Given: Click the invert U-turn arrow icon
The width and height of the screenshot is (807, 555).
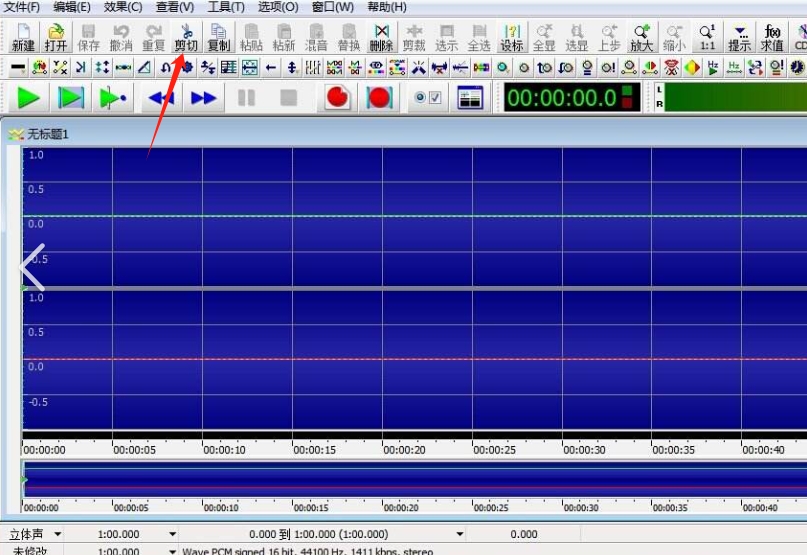Looking at the screenshot, I should point(166,67).
